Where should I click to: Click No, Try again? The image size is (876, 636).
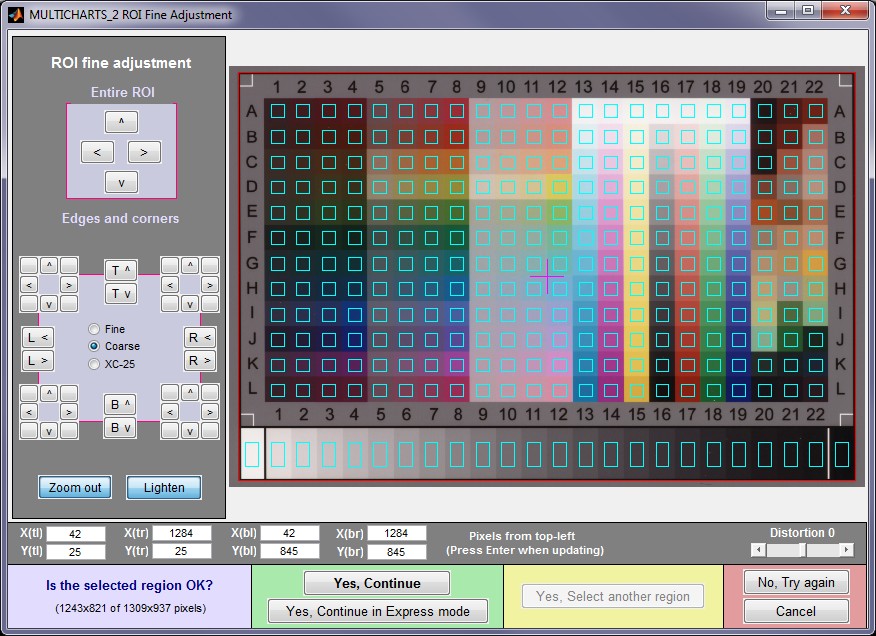(796, 582)
